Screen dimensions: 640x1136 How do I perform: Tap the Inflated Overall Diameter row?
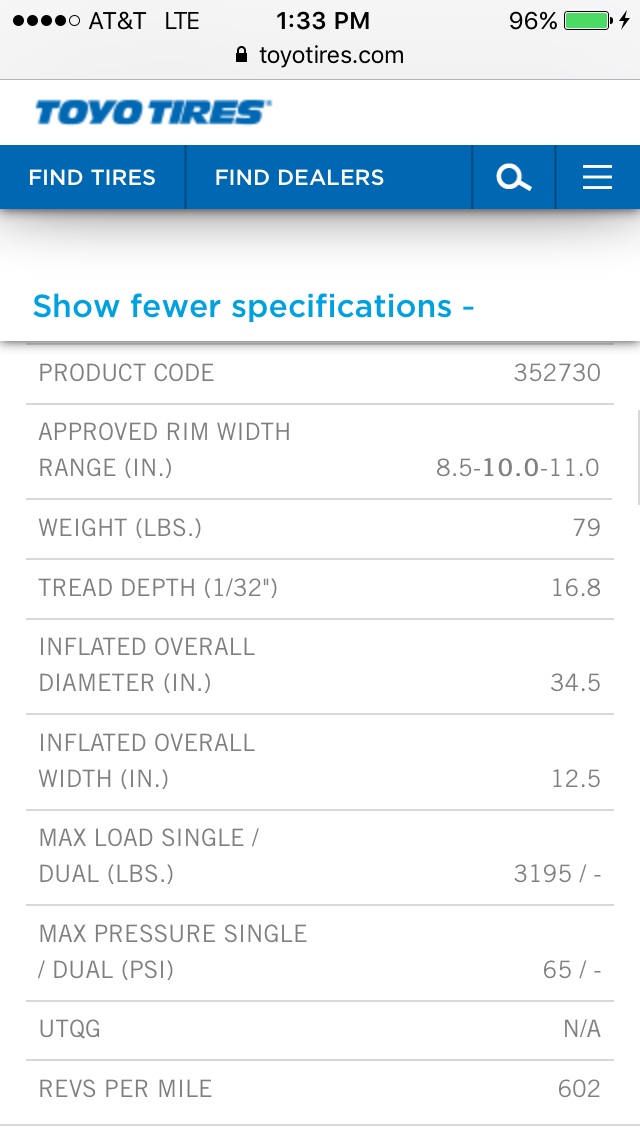point(320,666)
